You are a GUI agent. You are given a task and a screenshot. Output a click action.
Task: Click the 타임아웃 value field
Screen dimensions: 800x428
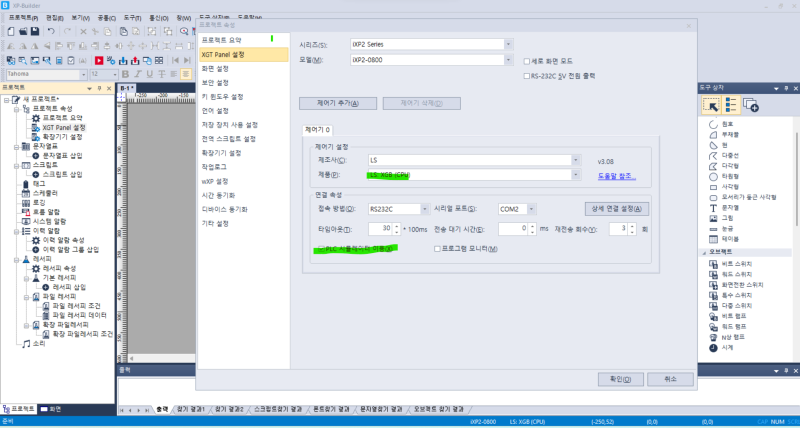click(x=380, y=229)
